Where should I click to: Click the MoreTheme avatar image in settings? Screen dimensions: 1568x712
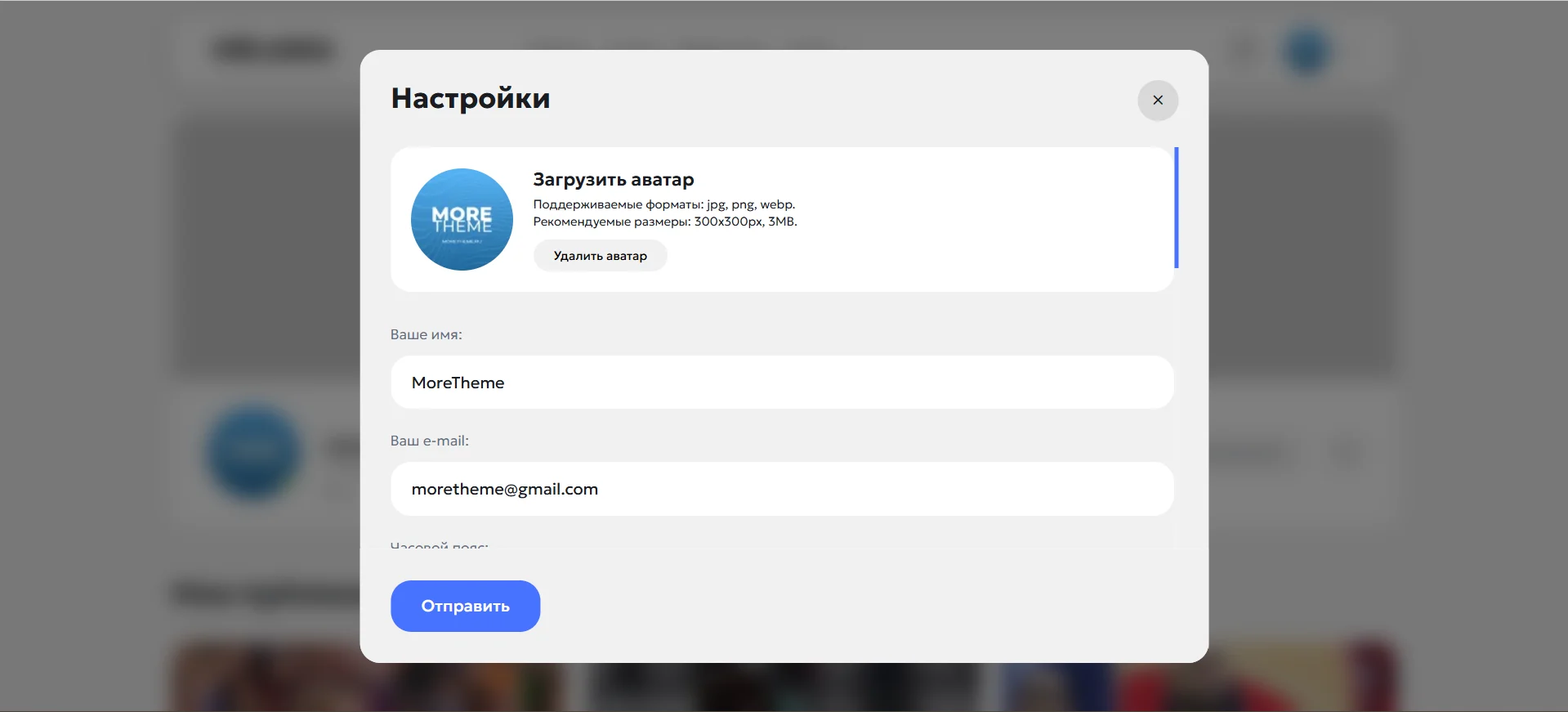(x=462, y=219)
